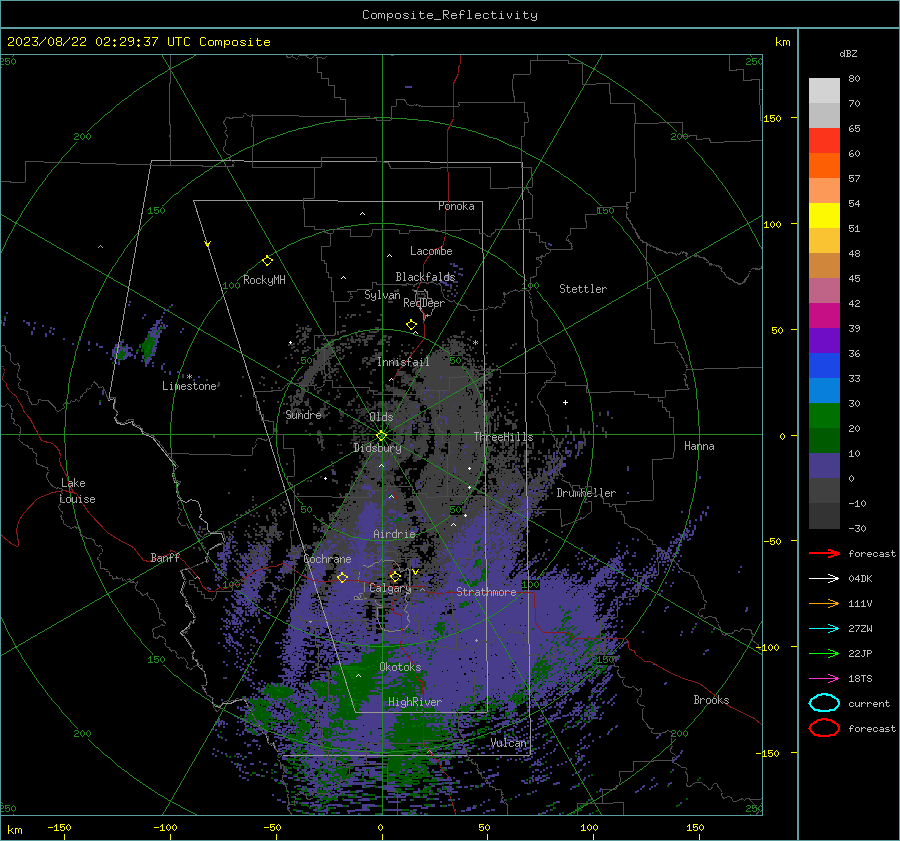Click the ThreeHills town label
The width and height of the screenshot is (900, 841).
click(503, 437)
